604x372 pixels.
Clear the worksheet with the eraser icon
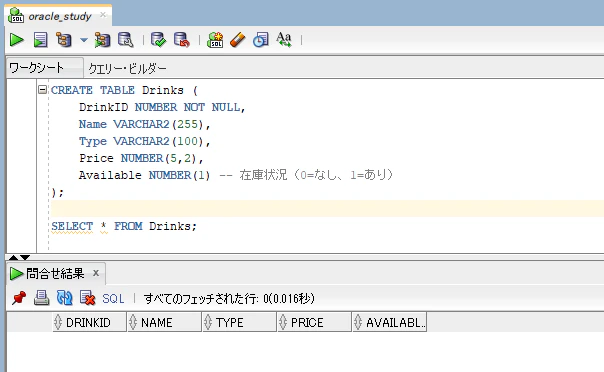tap(238, 40)
